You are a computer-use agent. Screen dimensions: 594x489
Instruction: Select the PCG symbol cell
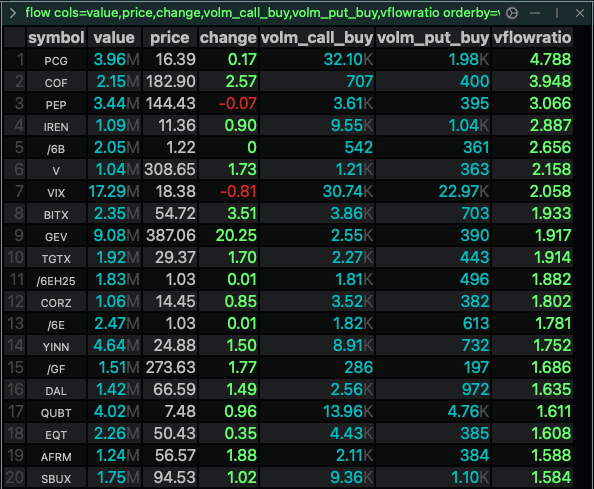coord(56,60)
